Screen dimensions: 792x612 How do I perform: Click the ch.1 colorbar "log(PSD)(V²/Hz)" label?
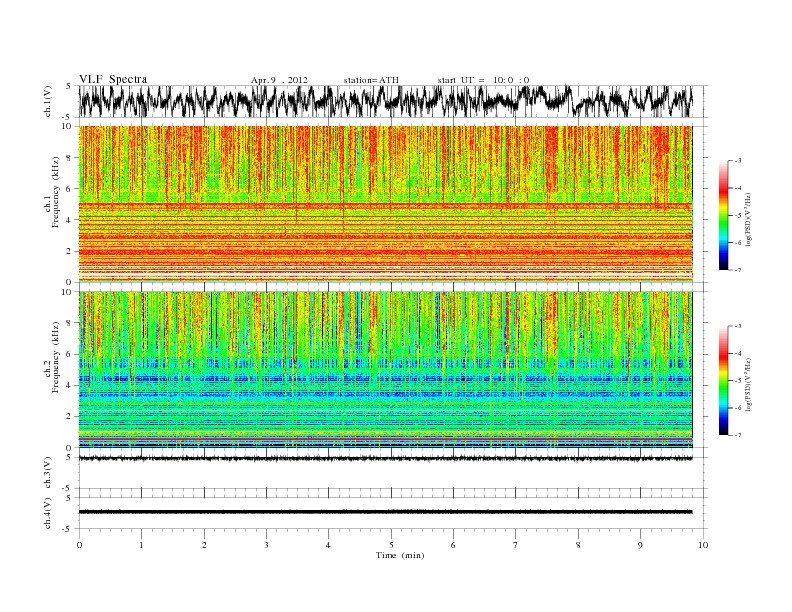click(x=748, y=220)
